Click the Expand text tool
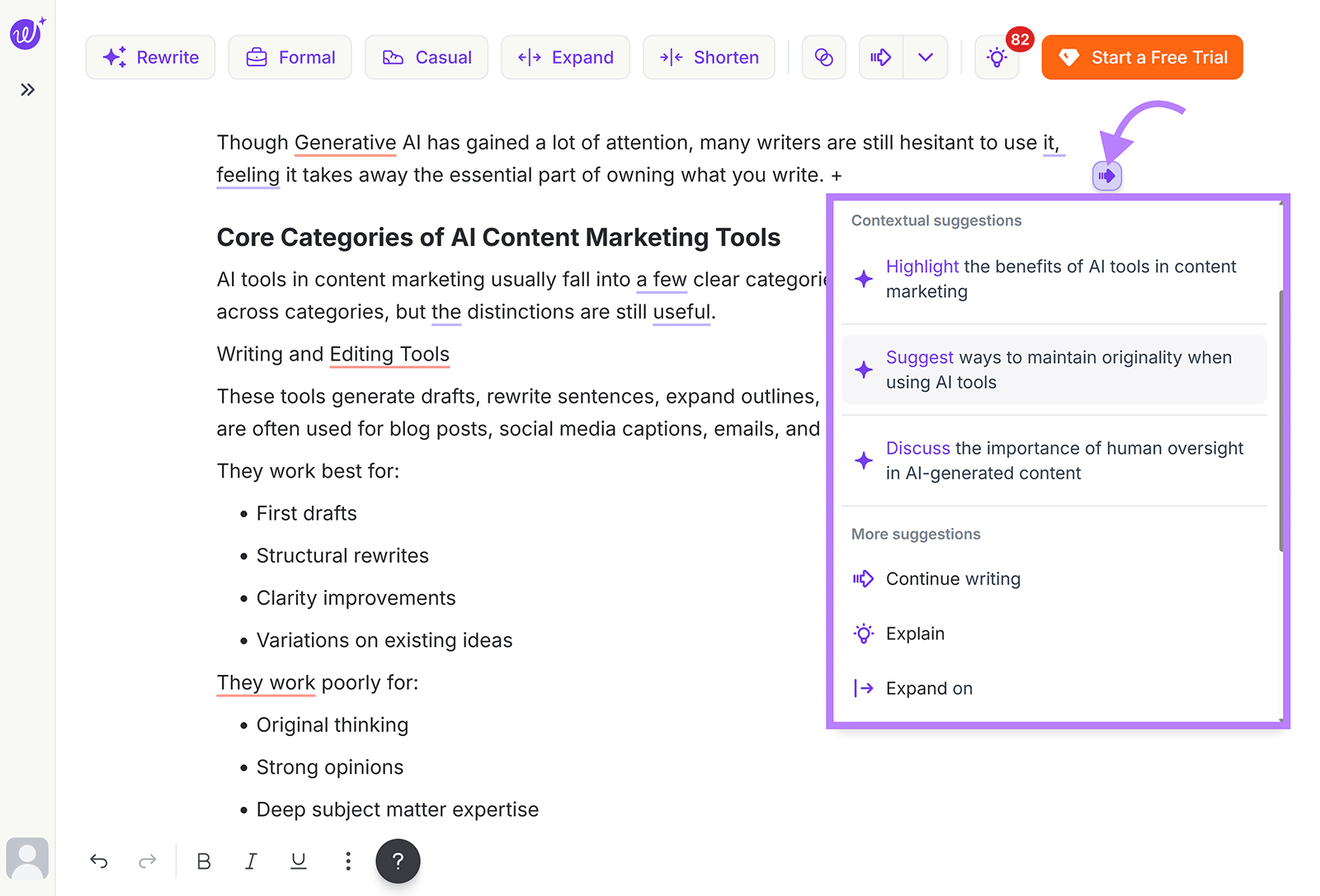 point(566,58)
